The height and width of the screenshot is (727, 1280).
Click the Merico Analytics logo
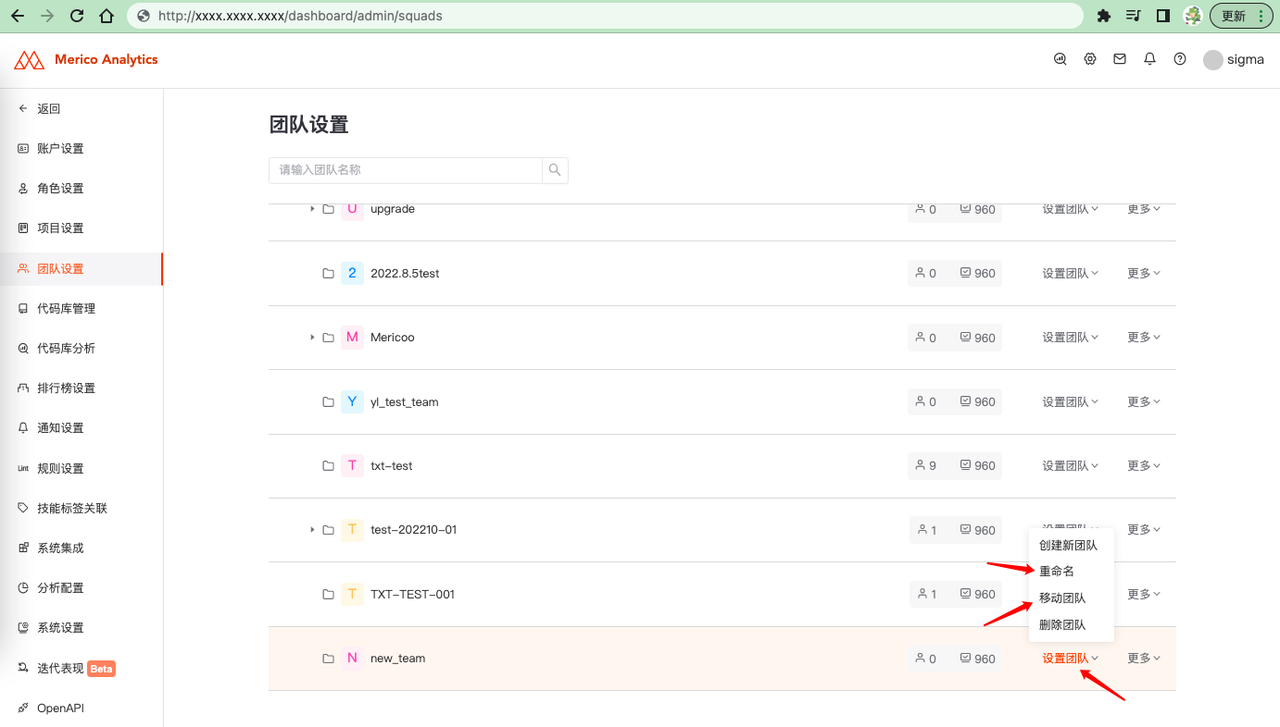pos(86,60)
